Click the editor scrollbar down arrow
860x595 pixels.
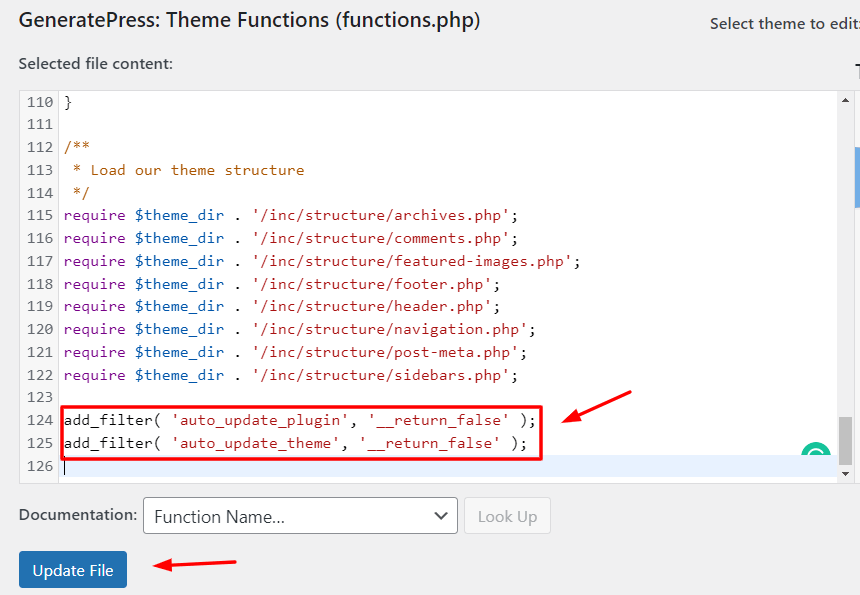click(845, 474)
